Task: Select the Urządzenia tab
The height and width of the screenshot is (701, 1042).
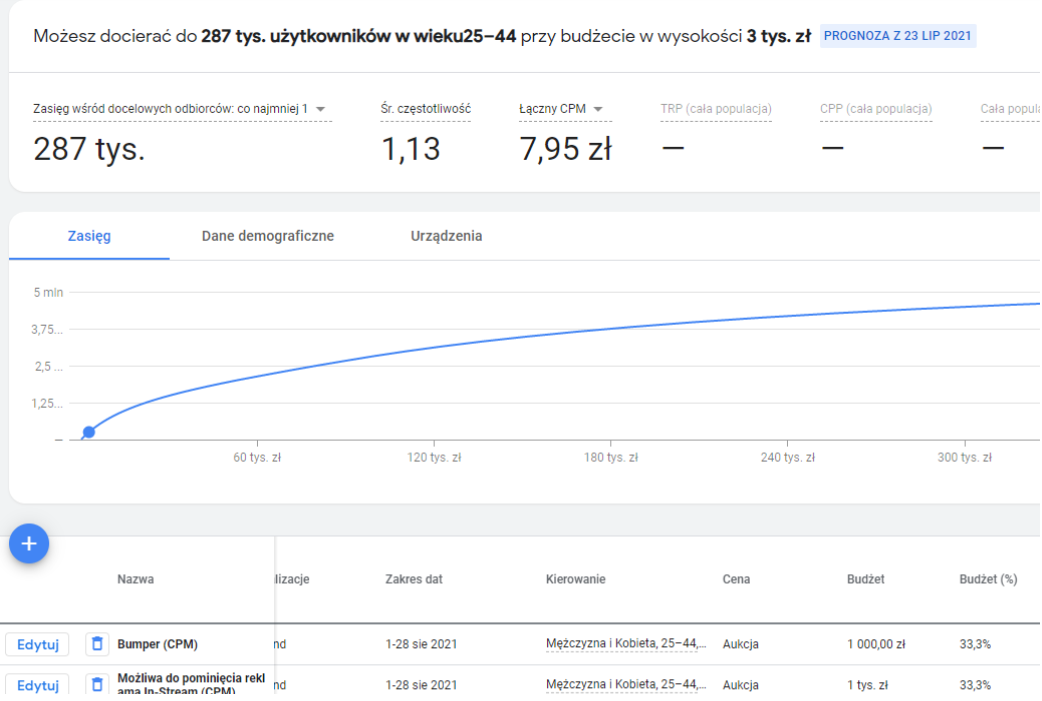Action: pyautogui.click(x=446, y=236)
